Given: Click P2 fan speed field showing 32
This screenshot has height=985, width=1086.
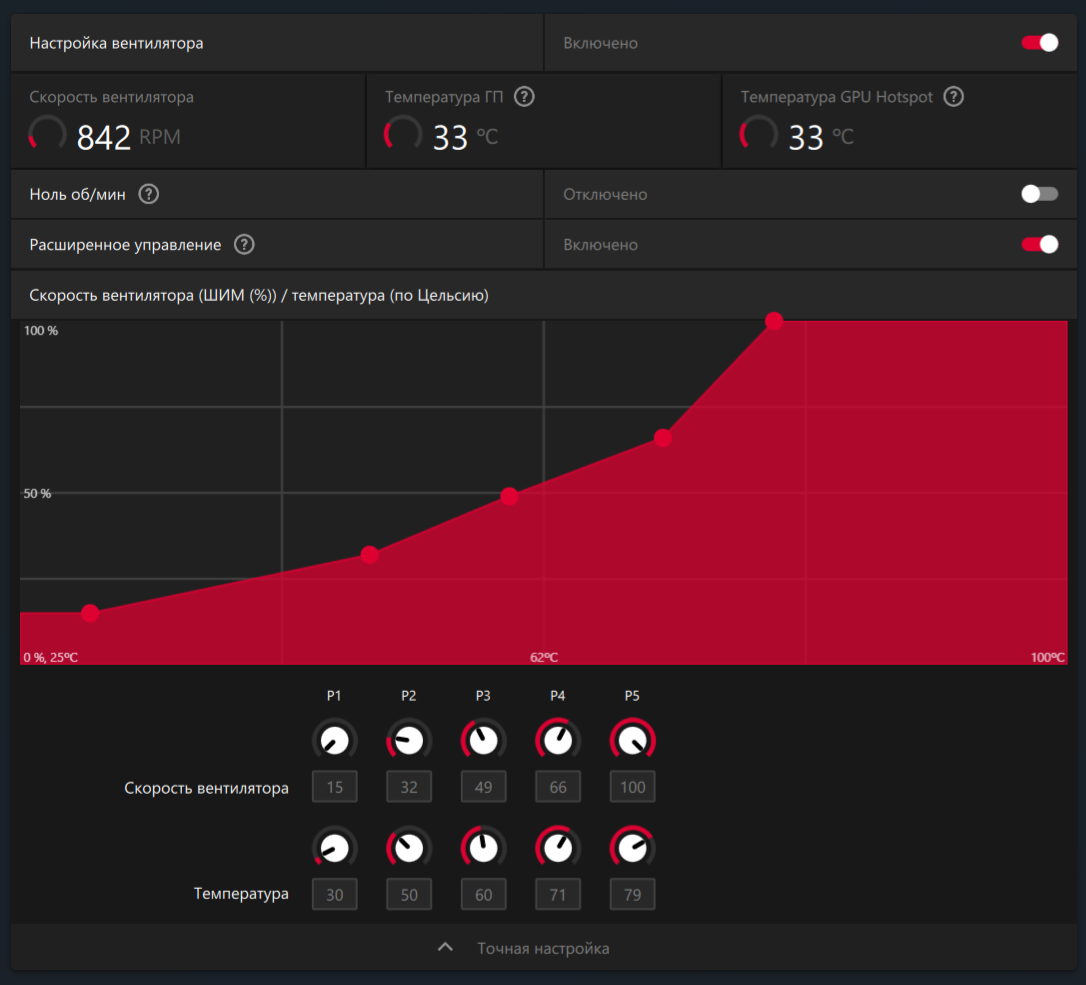Looking at the screenshot, I should click(409, 787).
